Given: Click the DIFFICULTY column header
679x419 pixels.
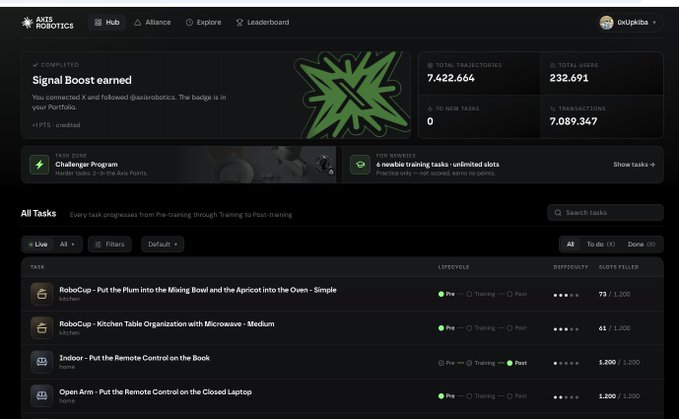Looking at the screenshot, I should click(x=571, y=267).
